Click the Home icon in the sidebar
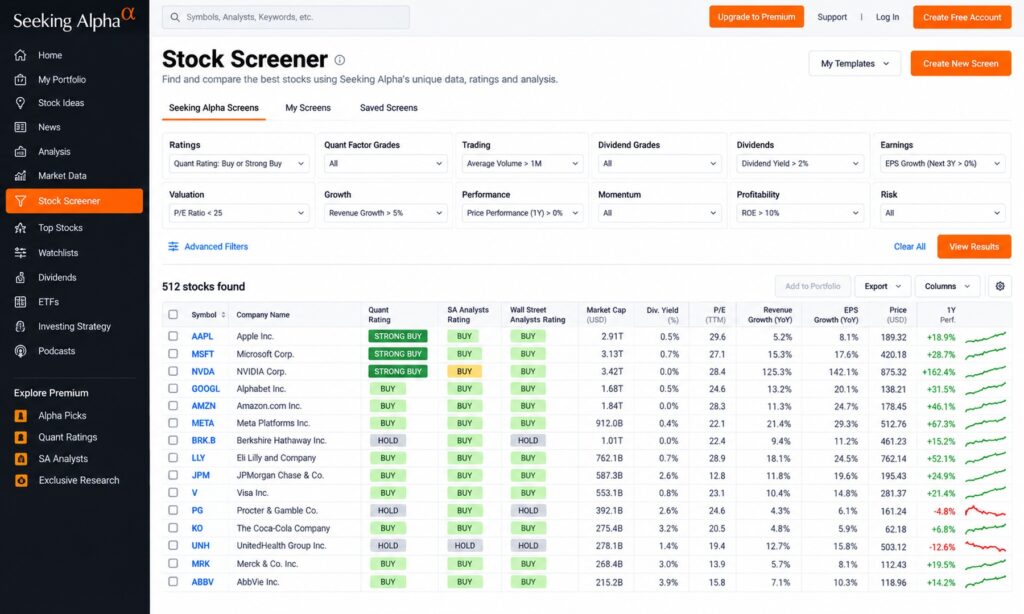The height and width of the screenshot is (614, 1024). pos(20,56)
